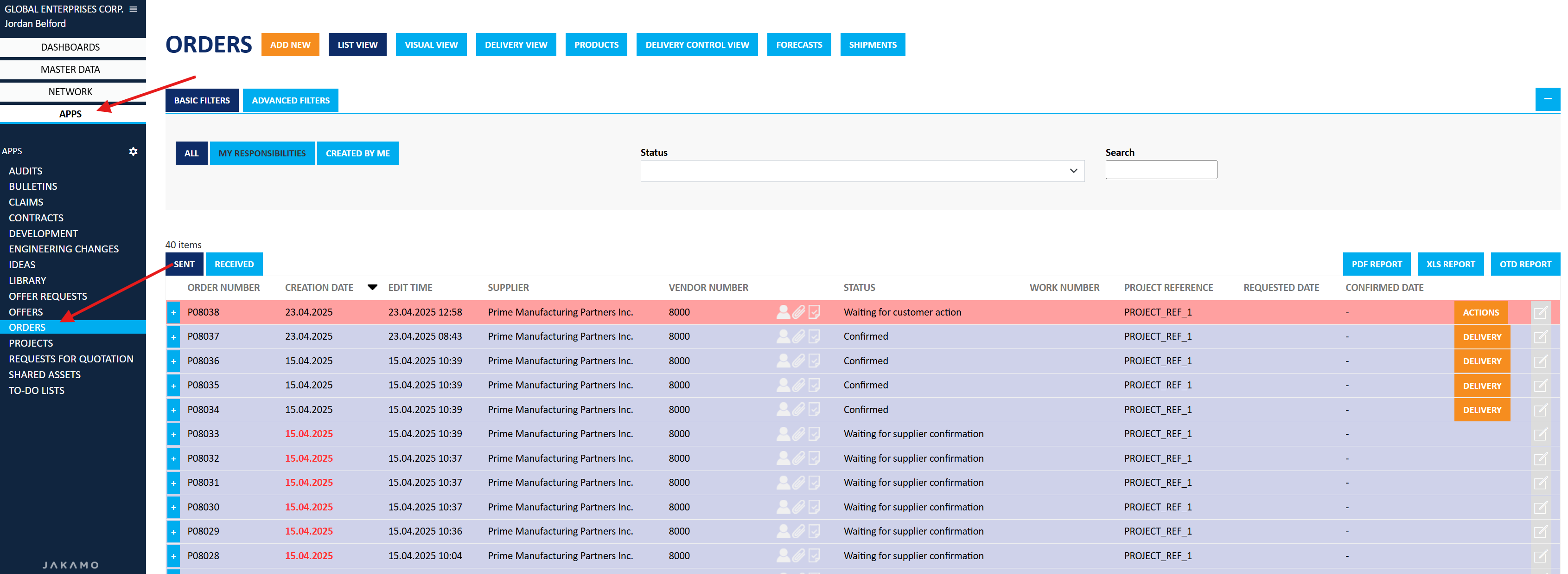The width and height of the screenshot is (1568, 574).
Task: Open the edit icon for order P08036
Action: [x=1540, y=361]
